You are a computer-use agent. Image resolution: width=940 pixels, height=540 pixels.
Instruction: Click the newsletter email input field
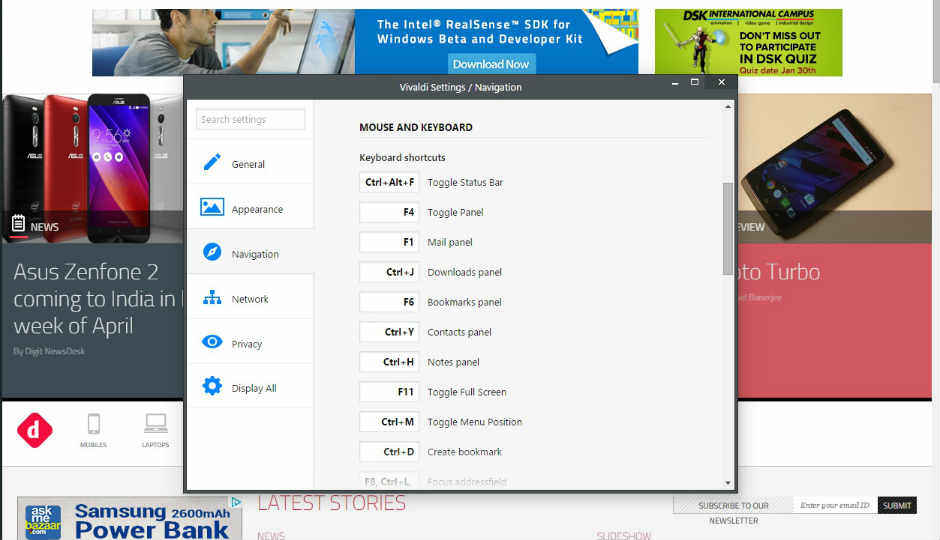834,505
